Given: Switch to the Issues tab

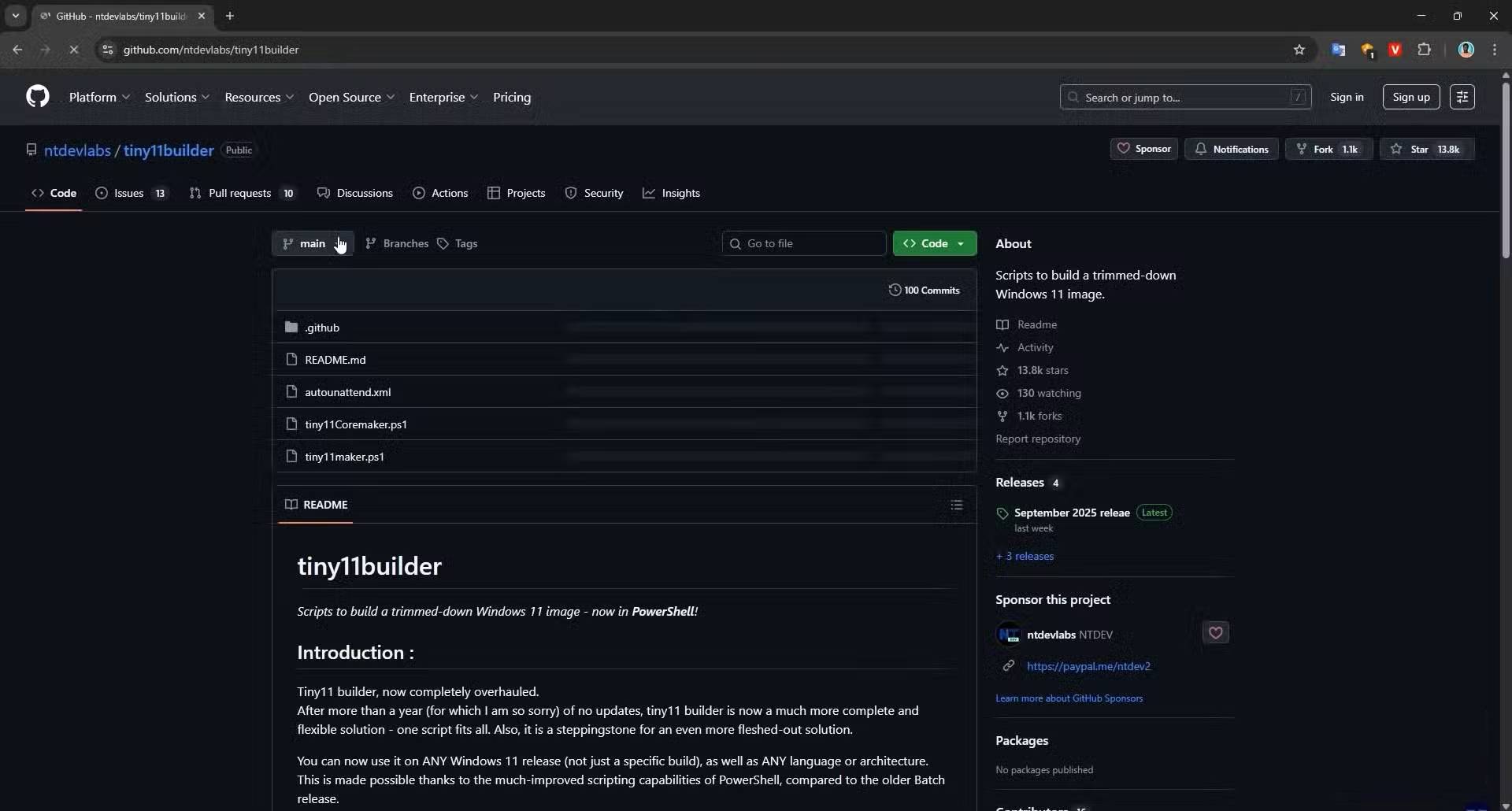Looking at the screenshot, I should click(129, 193).
